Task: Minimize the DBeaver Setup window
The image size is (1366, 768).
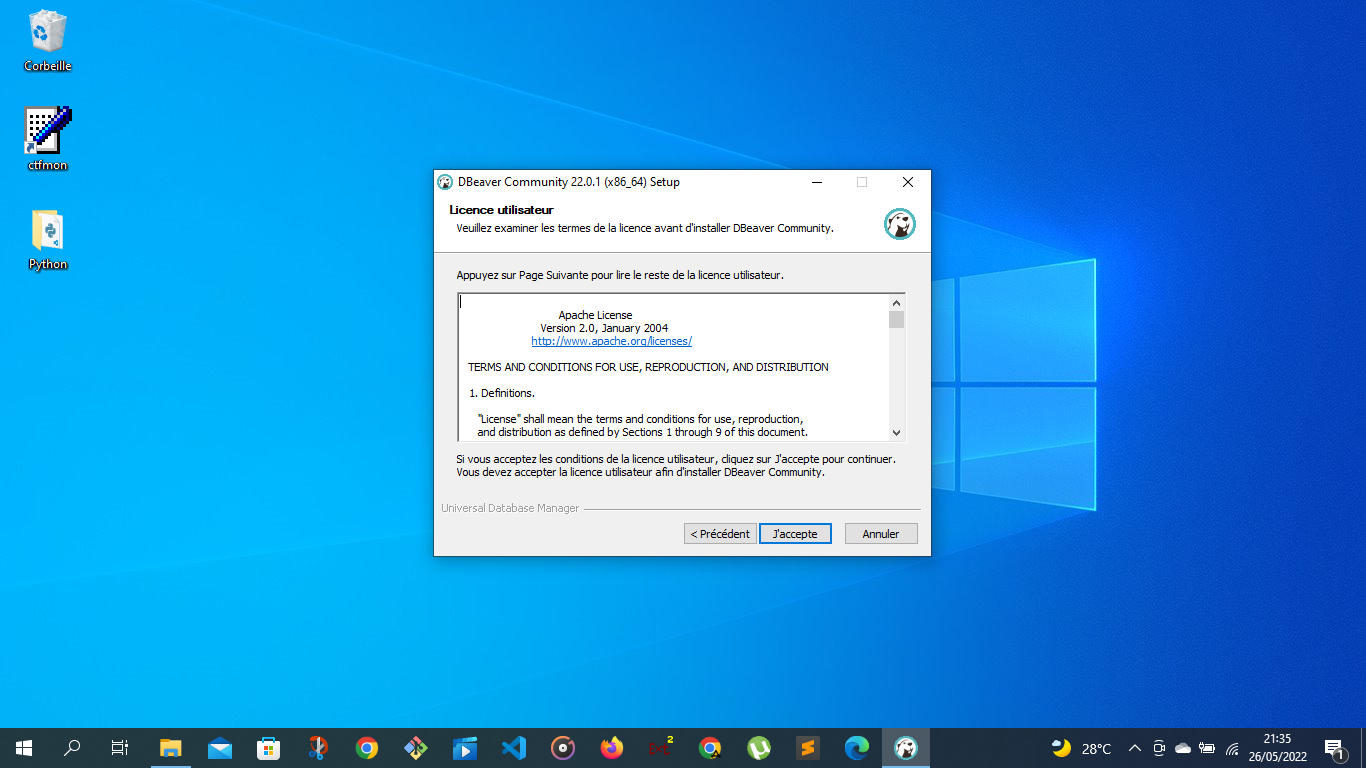Action: [x=817, y=182]
